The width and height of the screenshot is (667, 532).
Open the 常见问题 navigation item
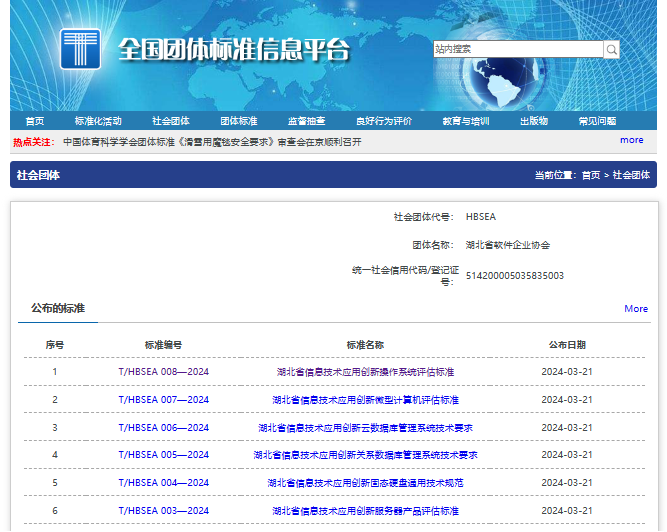pos(598,121)
